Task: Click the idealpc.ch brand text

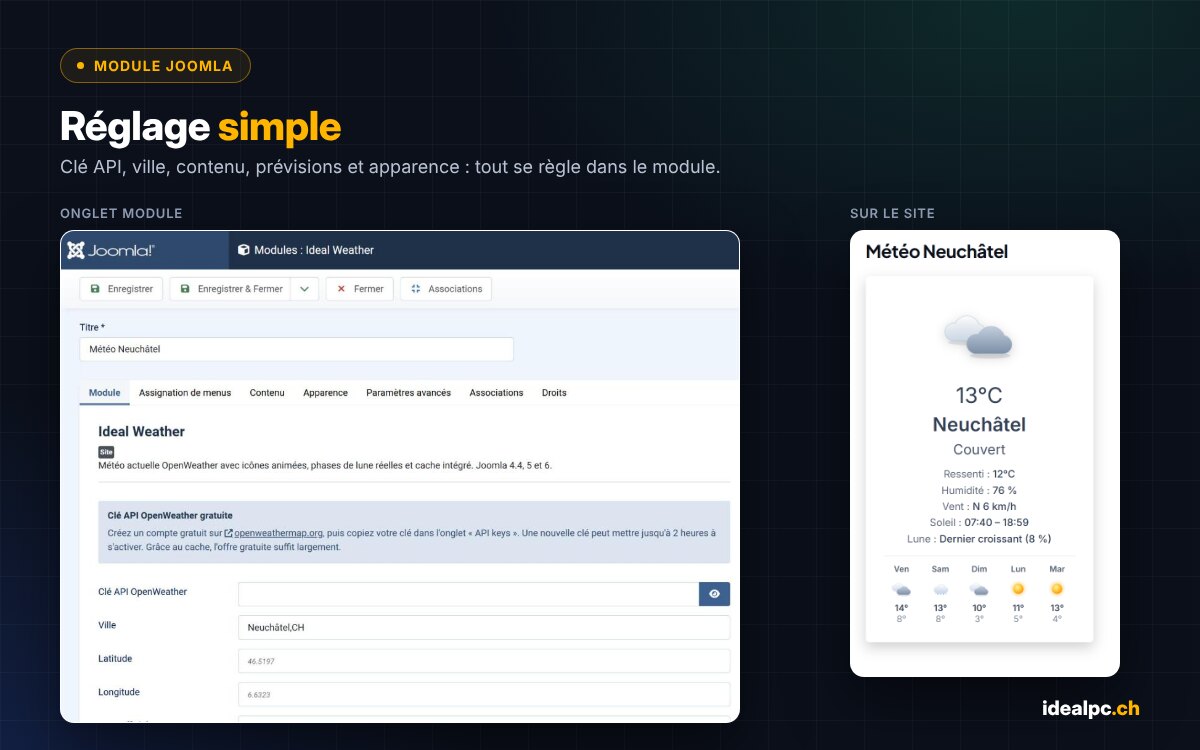Action: (1090, 709)
